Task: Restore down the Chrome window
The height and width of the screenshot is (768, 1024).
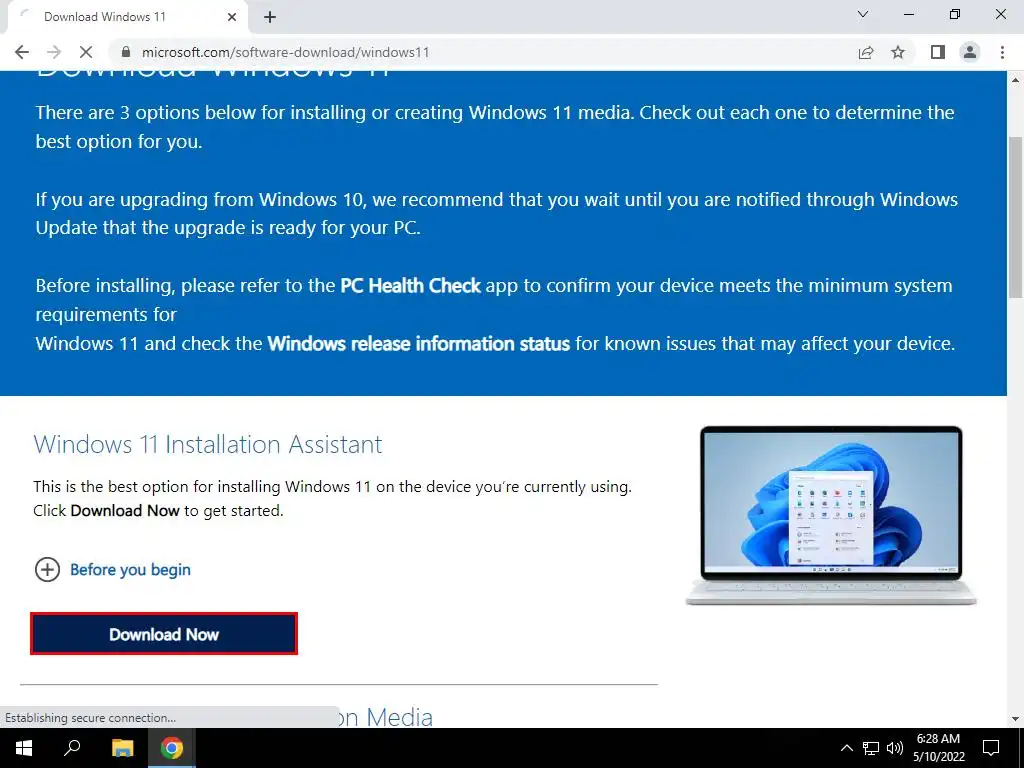Action: click(955, 14)
